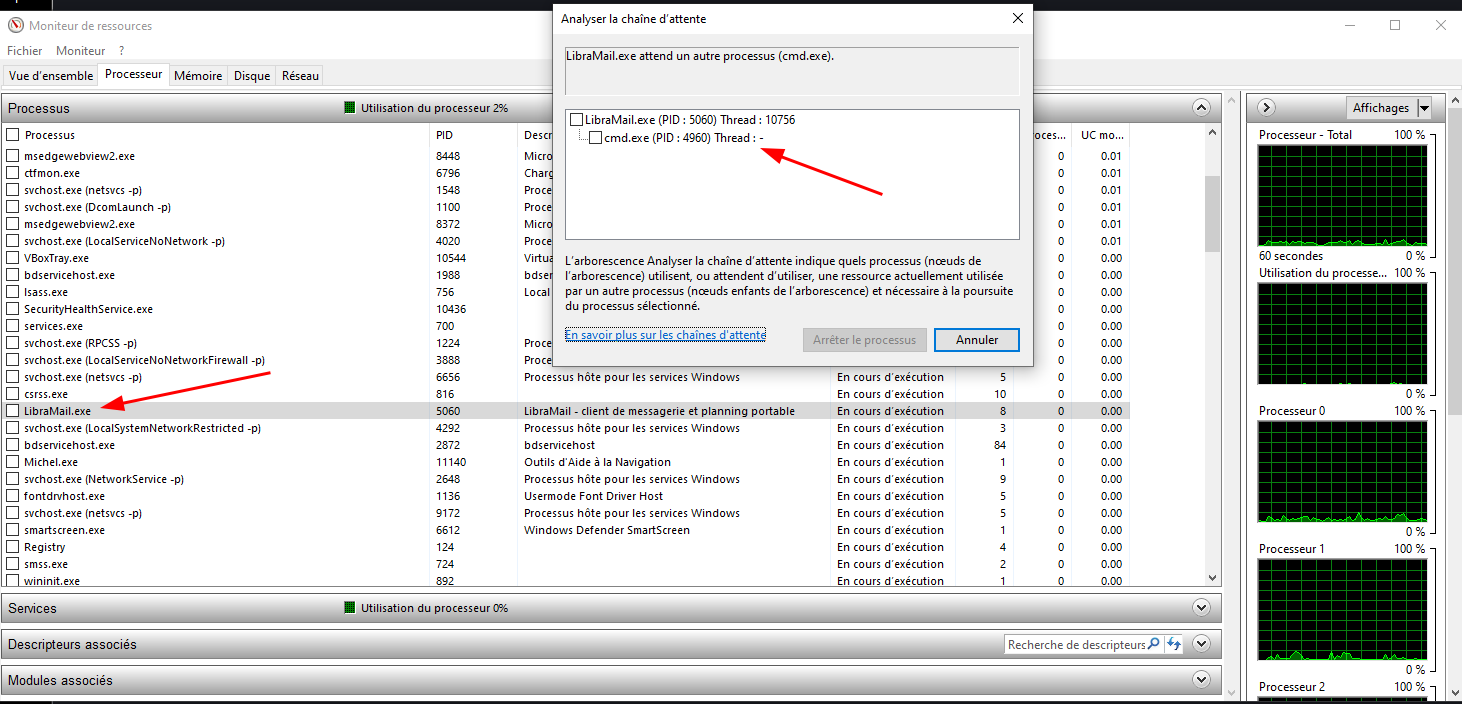1462x704 pixels.
Task: Open the Fichier menu
Action: click(x=25, y=51)
